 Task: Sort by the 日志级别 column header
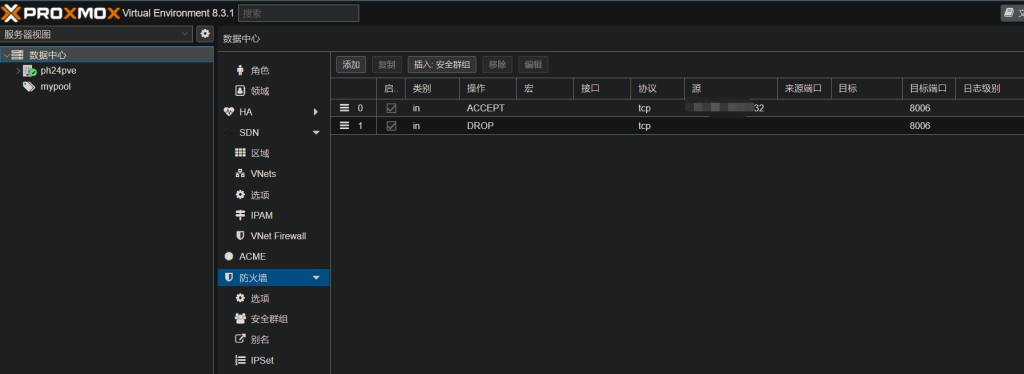[989, 89]
